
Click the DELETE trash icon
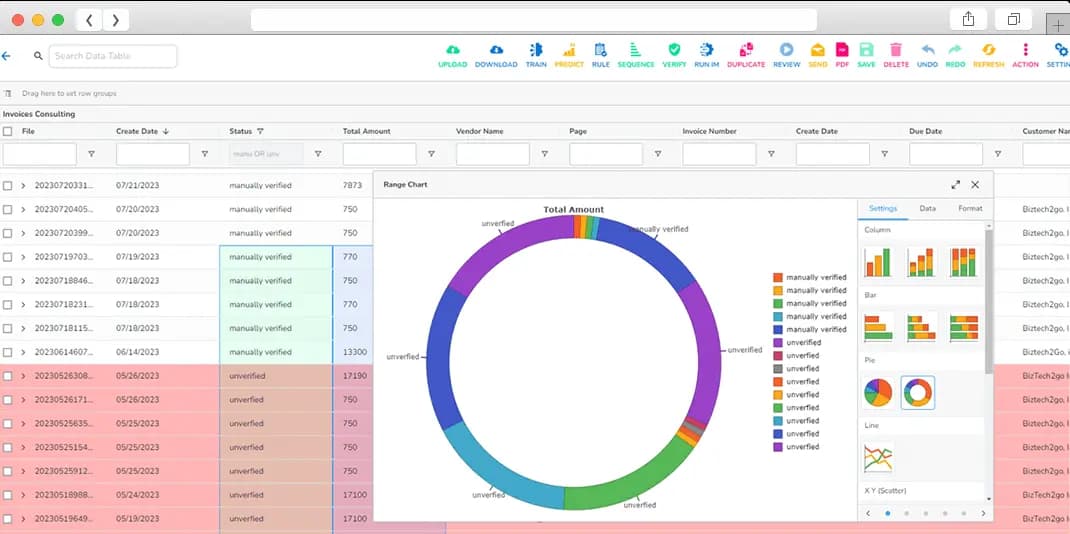tap(896, 50)
